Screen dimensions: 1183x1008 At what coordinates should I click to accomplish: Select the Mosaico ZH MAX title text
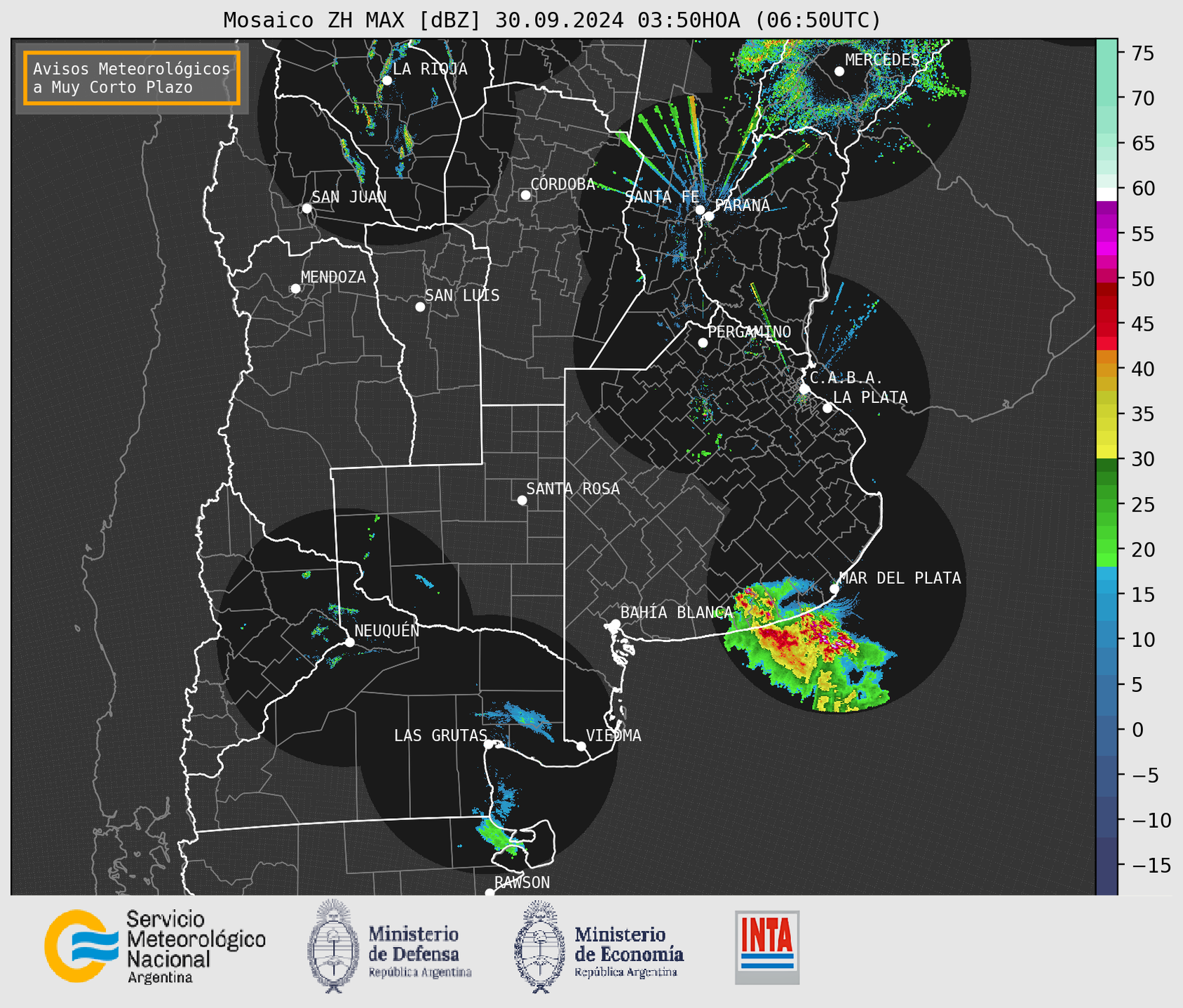552,20
